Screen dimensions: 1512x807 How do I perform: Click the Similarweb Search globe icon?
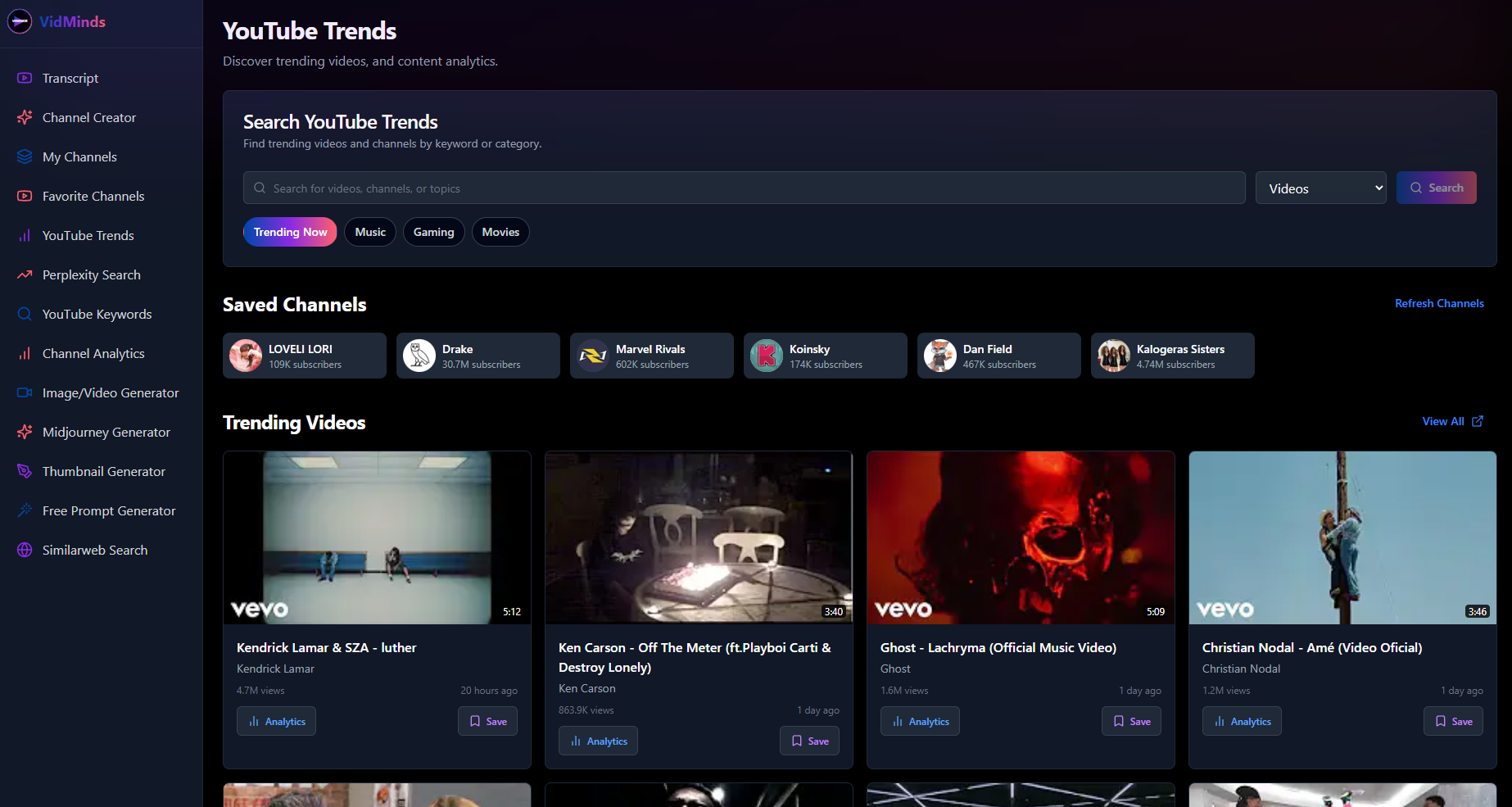click(25, 550)
